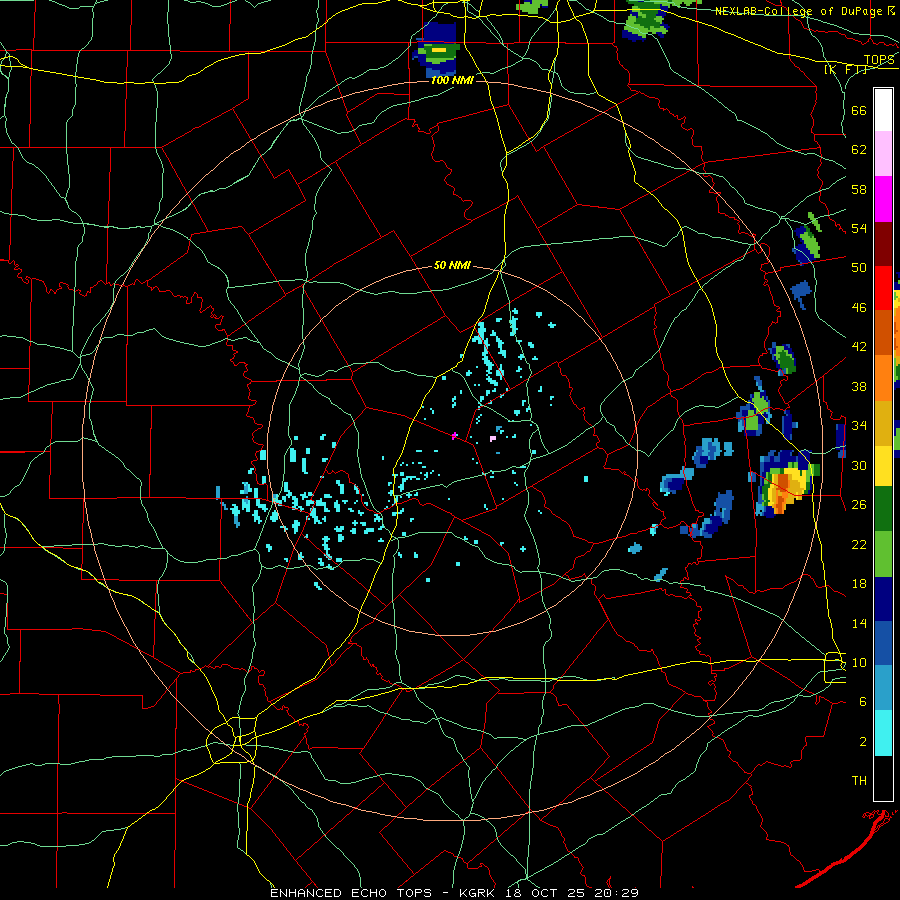Click the 10 scale value

pos(859,662)
